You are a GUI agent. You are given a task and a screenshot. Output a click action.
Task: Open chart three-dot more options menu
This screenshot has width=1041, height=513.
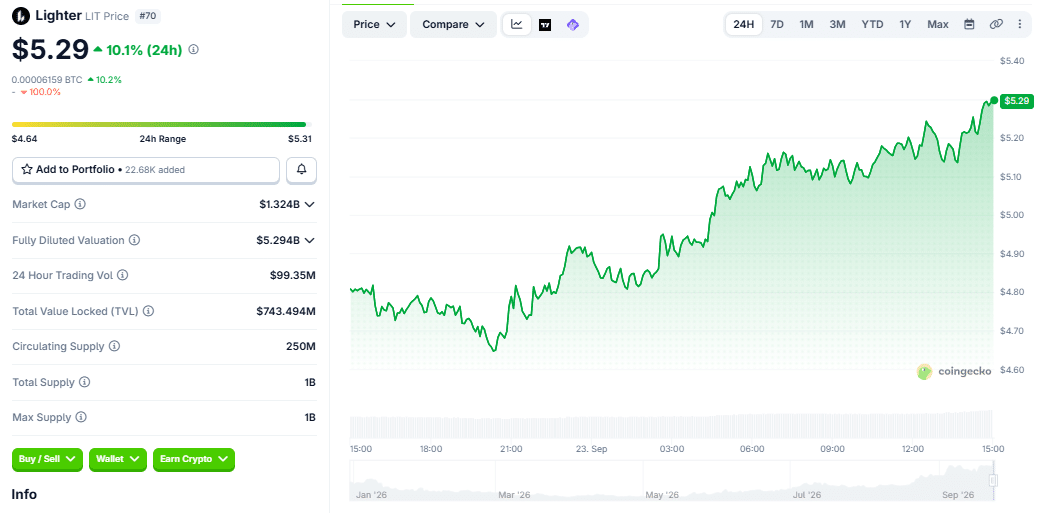pyautogui.click(x=1020, y=25)
